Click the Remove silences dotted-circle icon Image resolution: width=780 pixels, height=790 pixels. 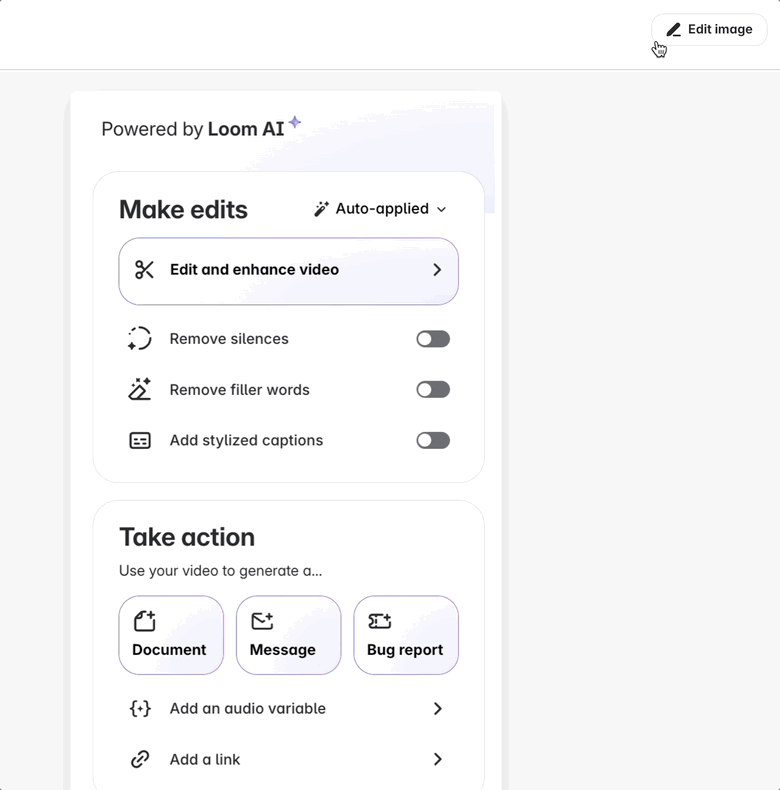pos(140,339)
